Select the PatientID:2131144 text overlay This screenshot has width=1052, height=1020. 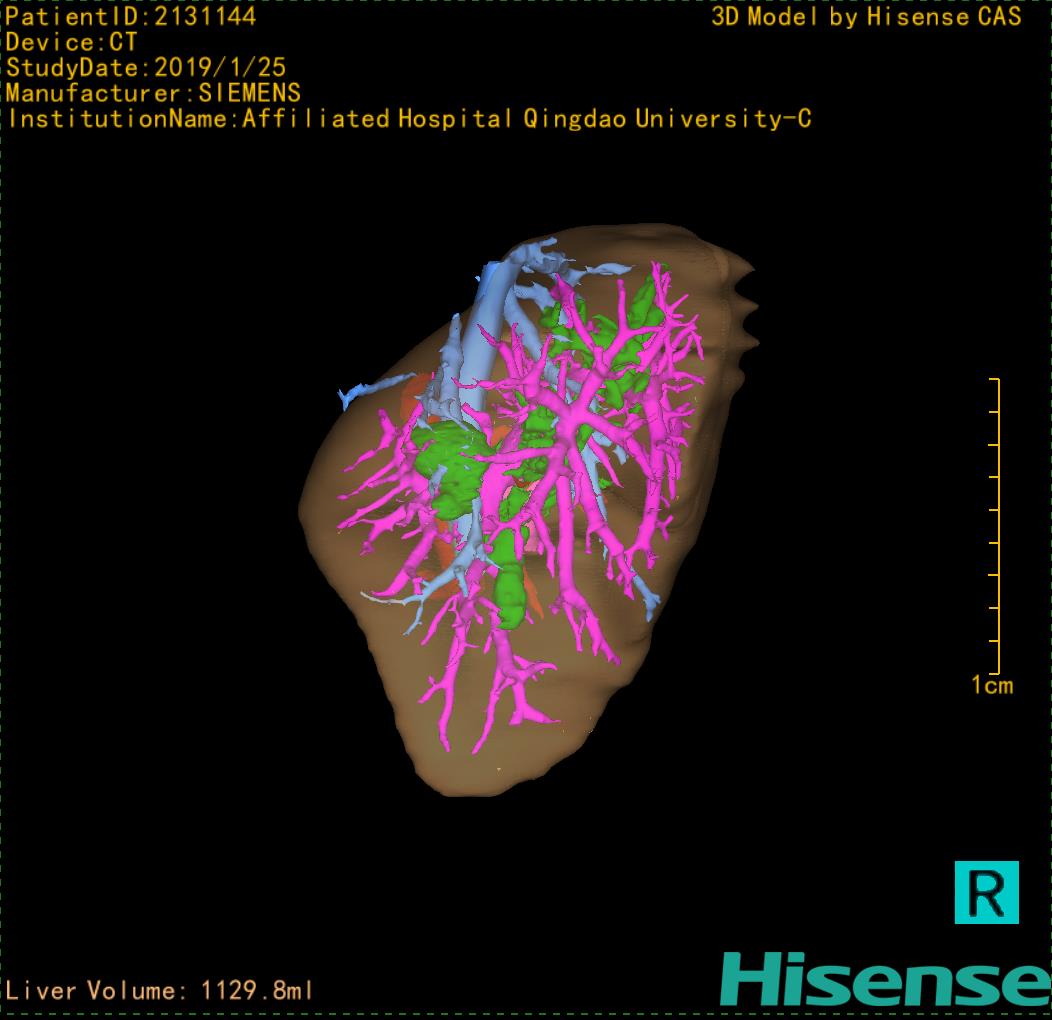[131, 17]
